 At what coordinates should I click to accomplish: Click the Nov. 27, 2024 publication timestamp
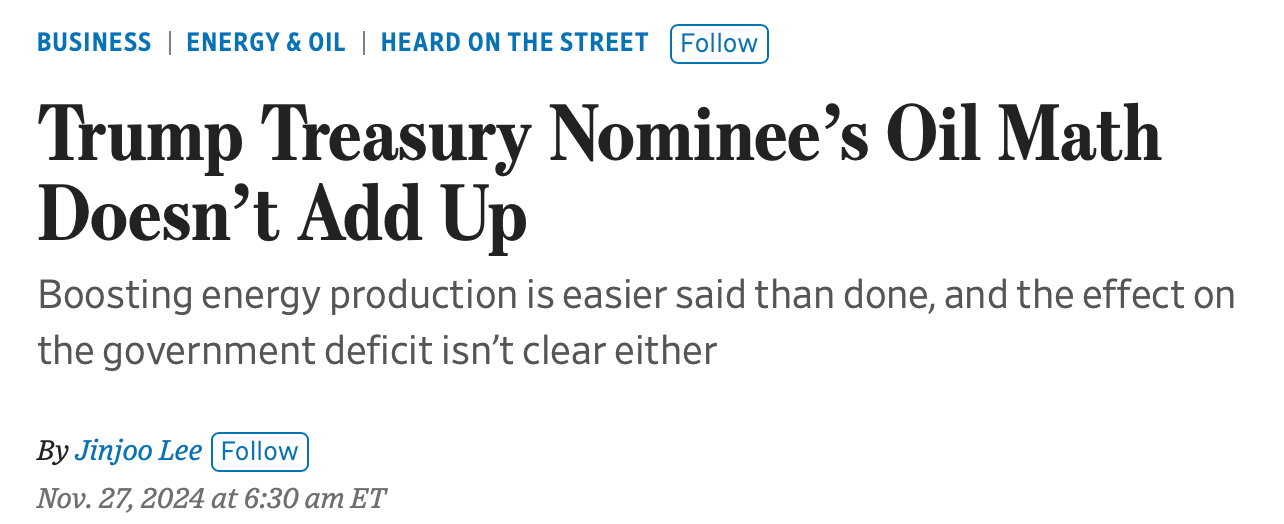pyautogui.click(x=211, y=498)
